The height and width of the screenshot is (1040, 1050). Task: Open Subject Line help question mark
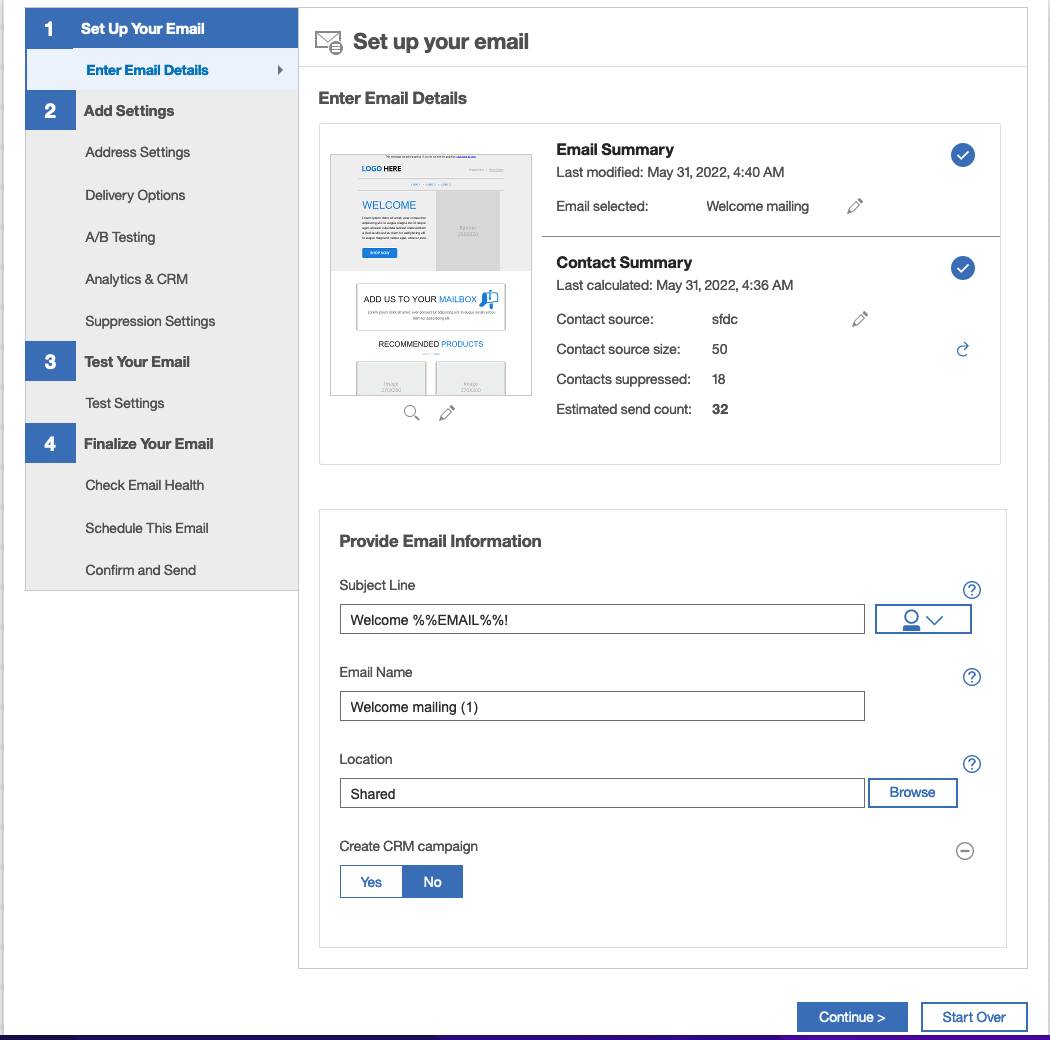coord(971,590)
